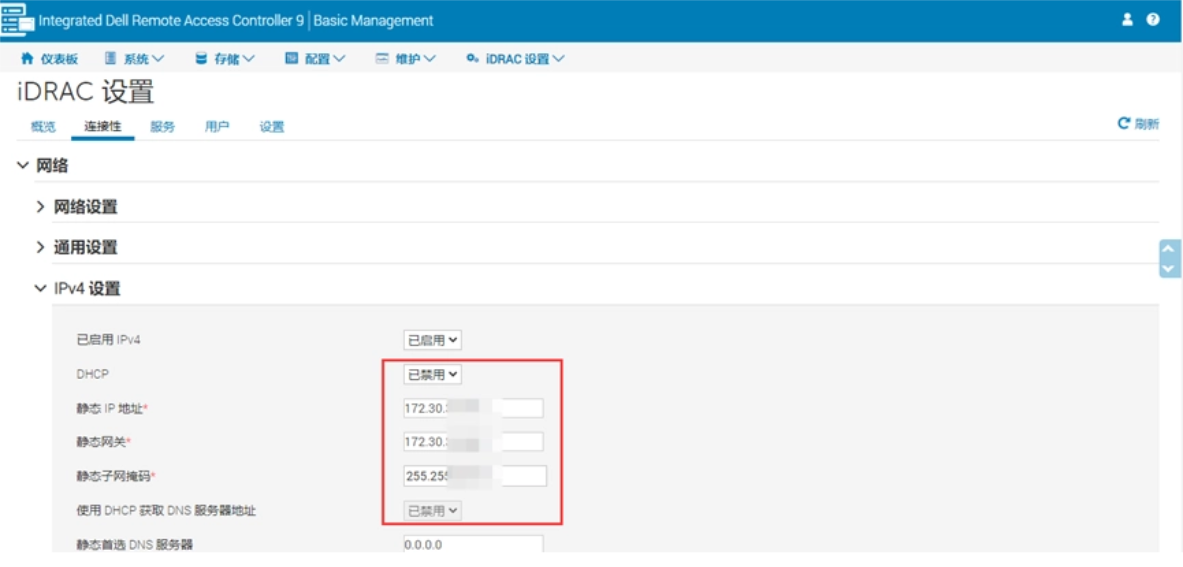This screenshot has height=567, width=1183.
Task: Click the 使用 DHCP 获取 DNS 服务器地址 label
Action: click(x=166, y=510)
